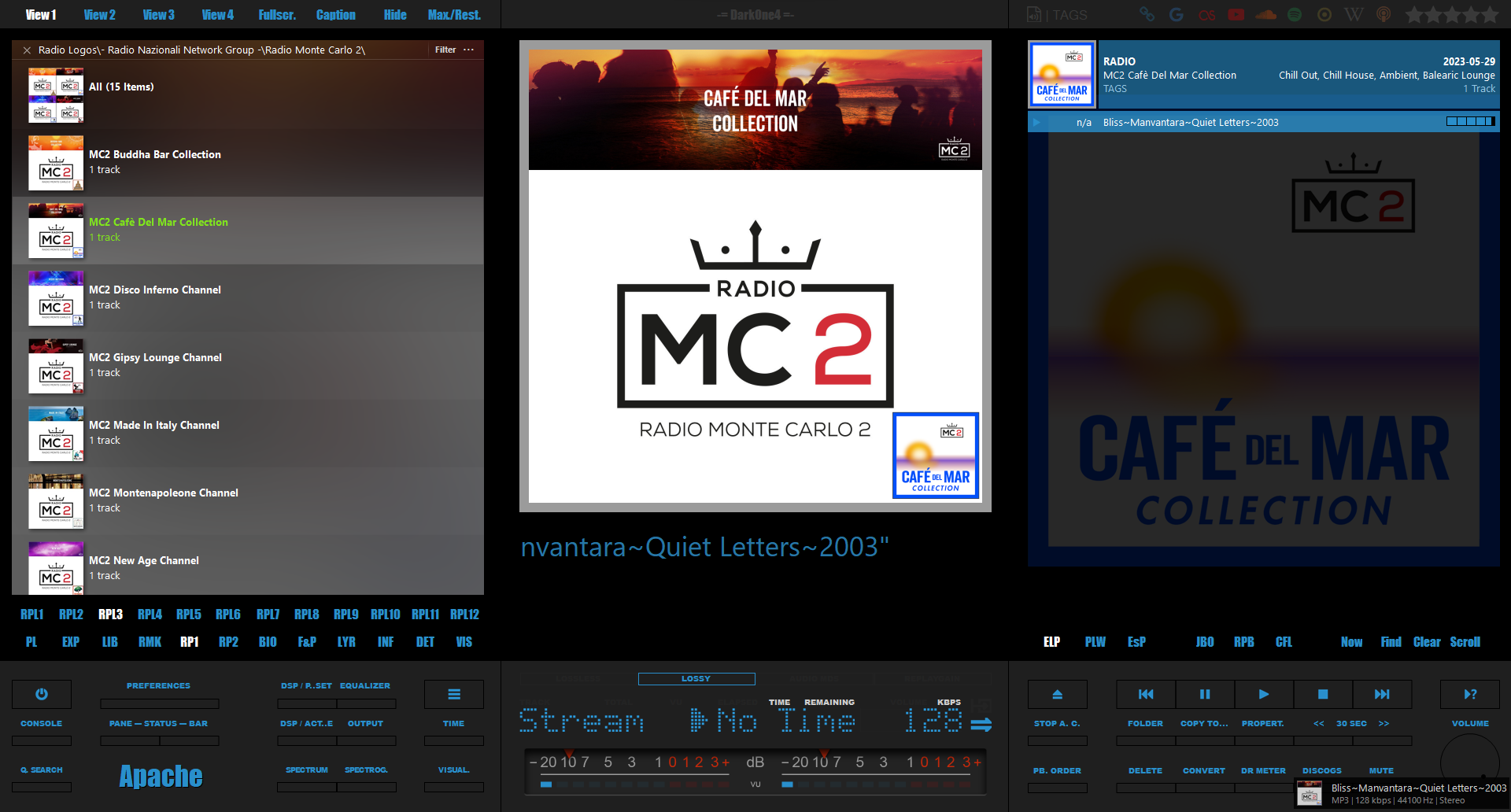Open the COPY TO... menu

point(1204,724)
